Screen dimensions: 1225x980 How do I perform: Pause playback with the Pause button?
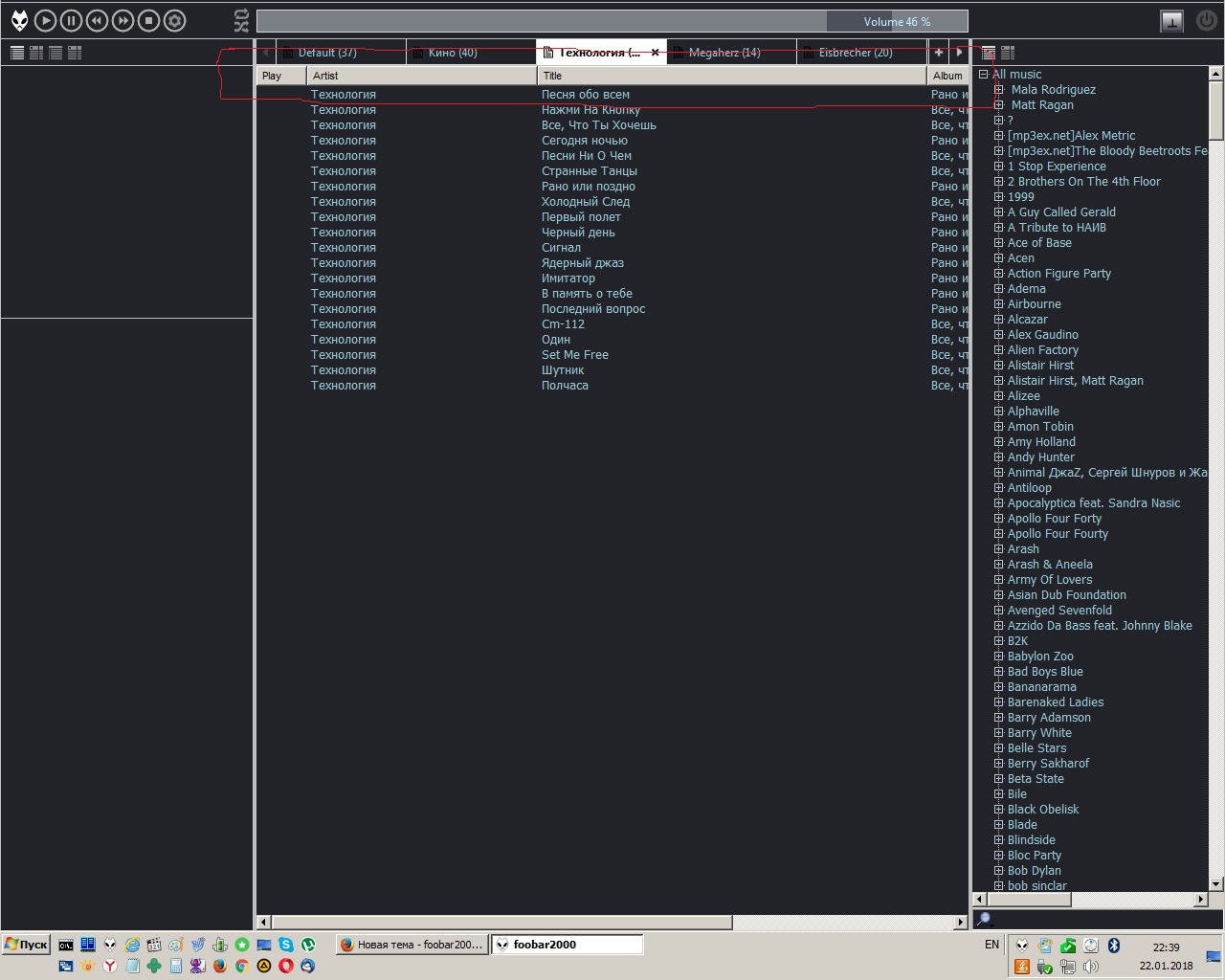tap(71, 20)
